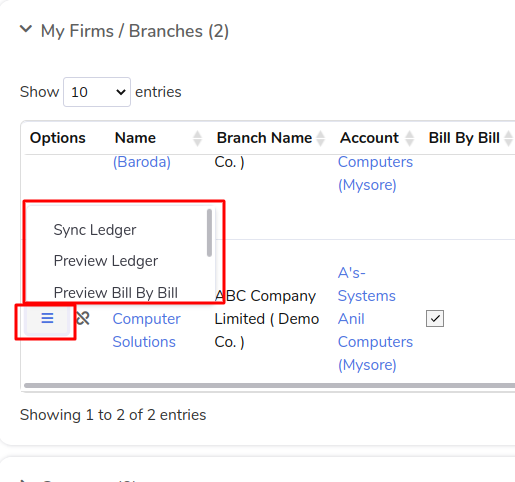The width and height of the screenshot is (515, 482).
Task: Open the hamburger options menu icon
Action: pyautogui.click(x=47, y=319)
